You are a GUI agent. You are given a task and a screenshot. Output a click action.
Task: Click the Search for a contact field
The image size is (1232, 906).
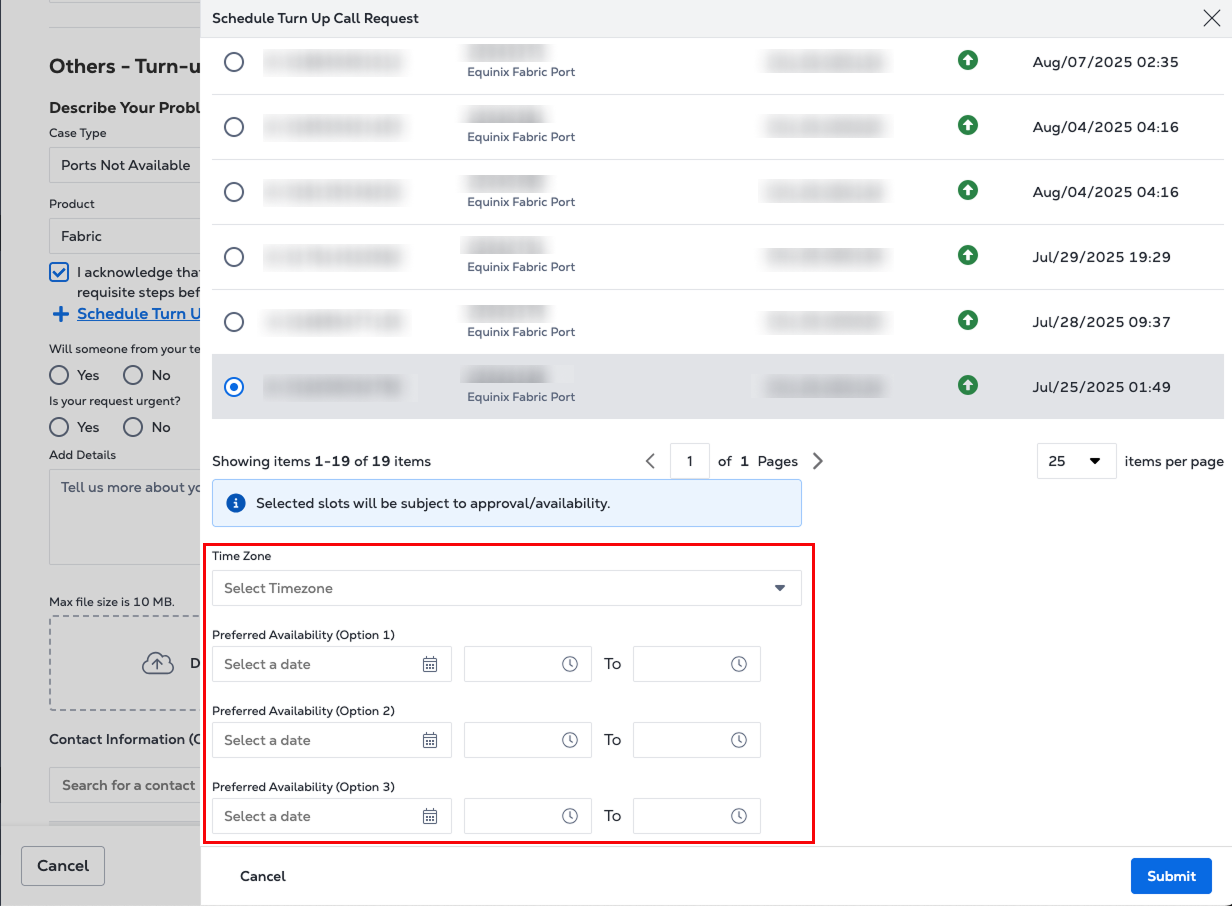pyautogui.click(x=125, y=785)
